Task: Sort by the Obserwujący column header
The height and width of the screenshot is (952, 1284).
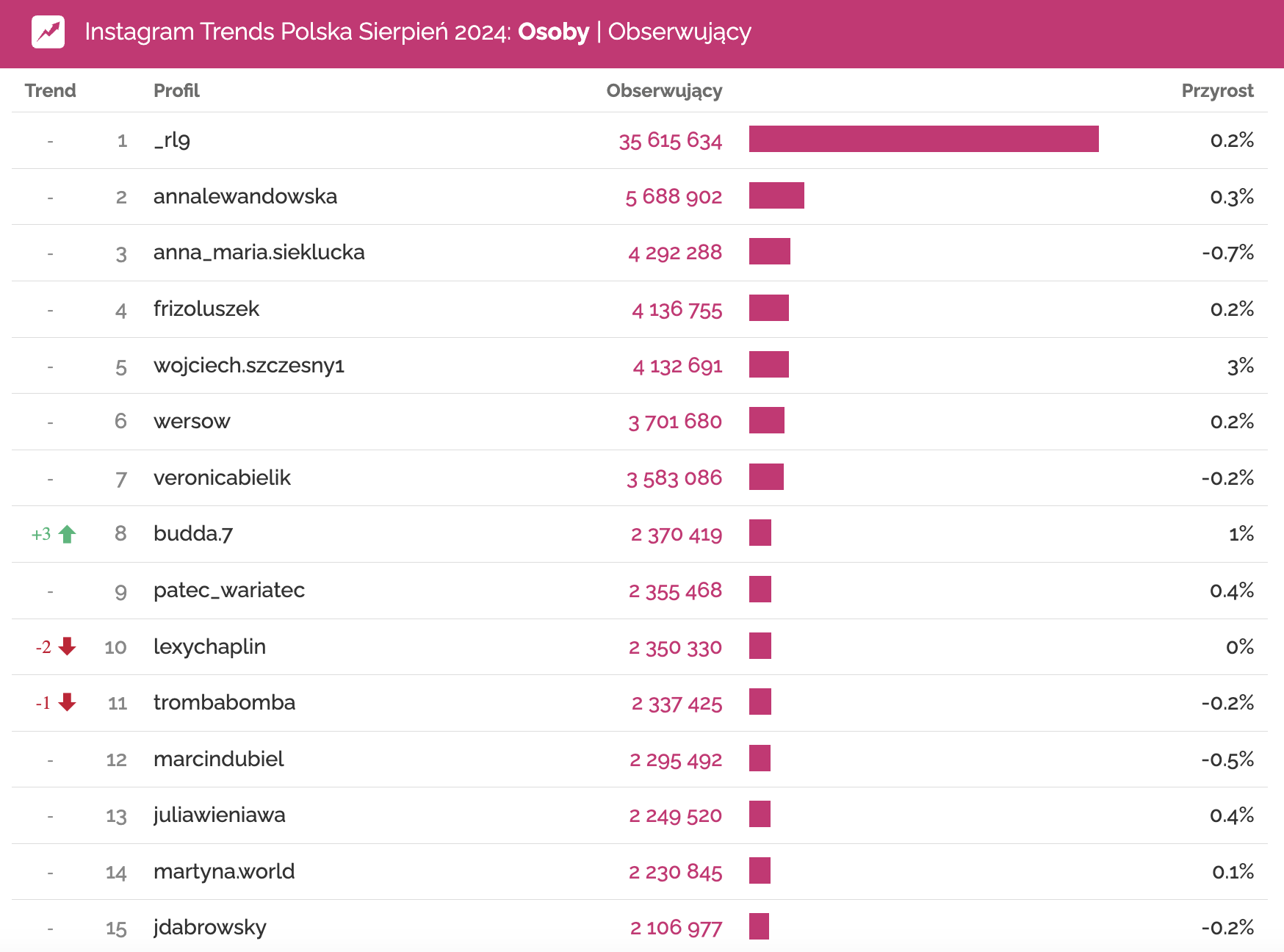Action: coord(664,90)
